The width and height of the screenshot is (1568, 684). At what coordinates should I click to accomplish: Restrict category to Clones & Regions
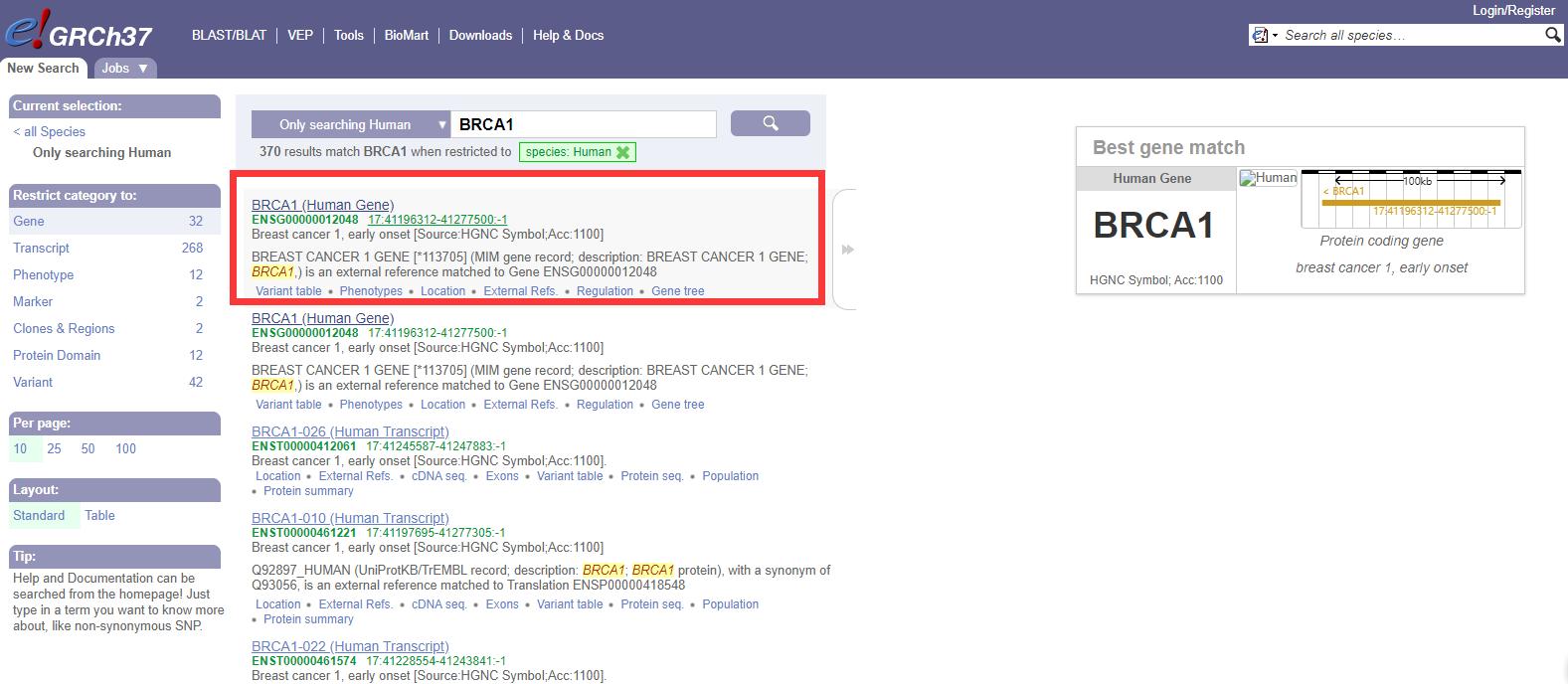pyautogui.click(x=114, y=328)
